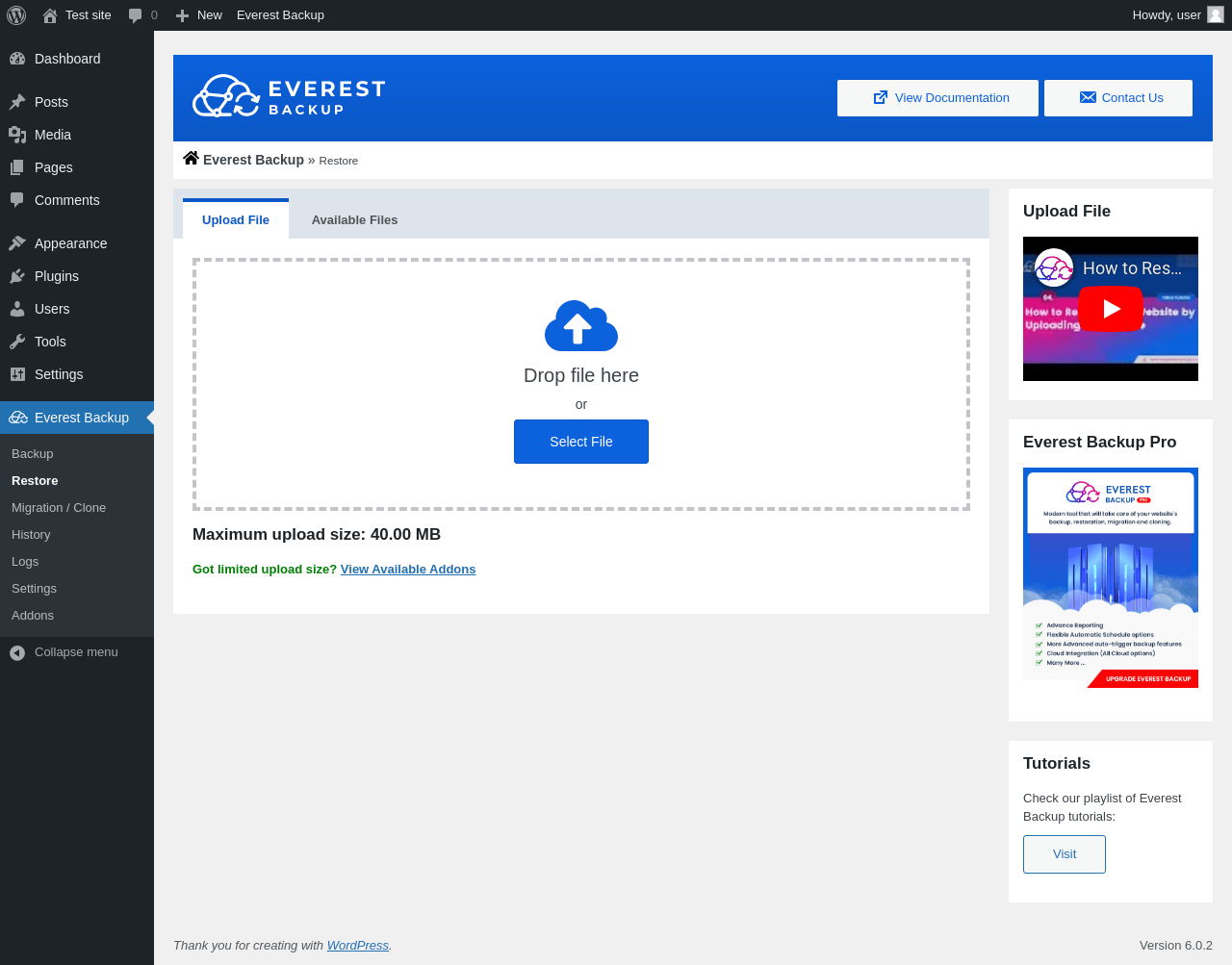
Task: Click the Comments sidebar bubble icon
Action: point(17,200)
